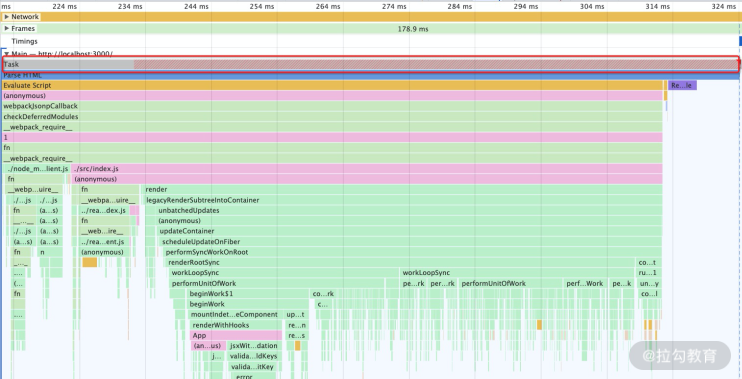The image size is (742, 379).
Task: Select the long Task bar outlined in red
Action: (370, 64)
